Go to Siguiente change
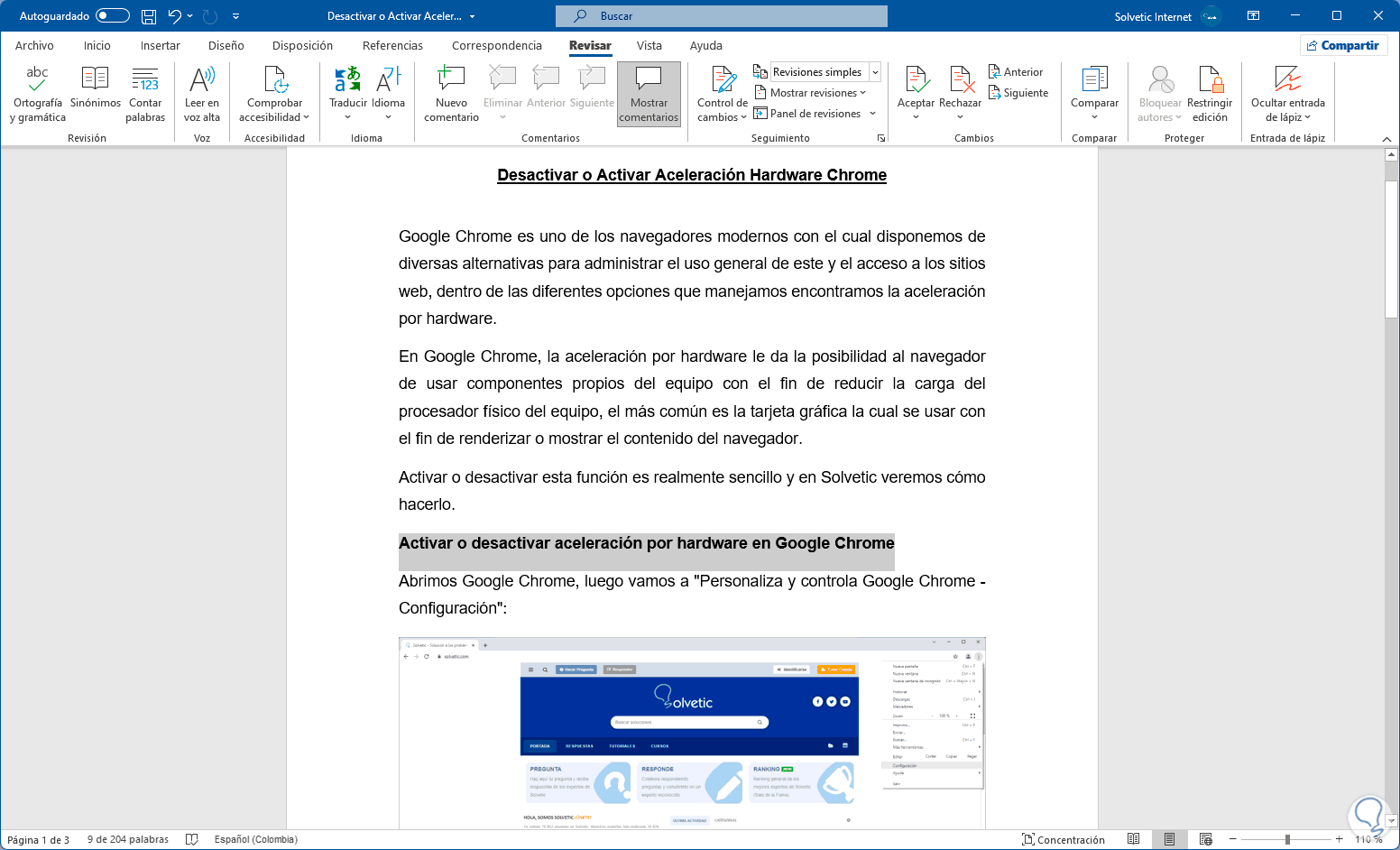1400x850 pixels. pyautogui.click(x=1018, y=93)
